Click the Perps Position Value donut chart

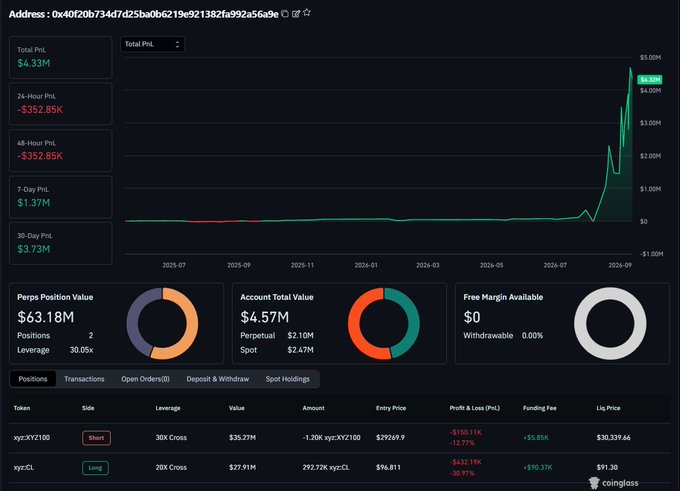163,324
